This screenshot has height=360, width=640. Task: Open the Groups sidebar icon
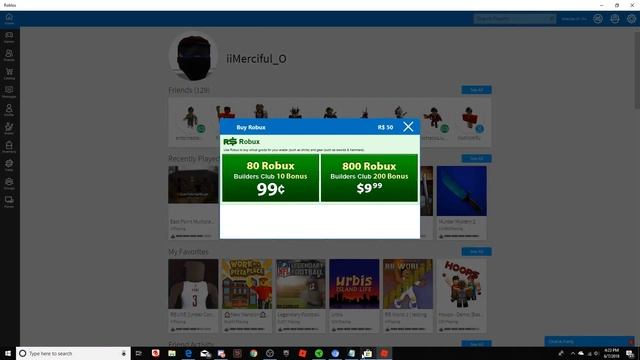tap(9, 183)
